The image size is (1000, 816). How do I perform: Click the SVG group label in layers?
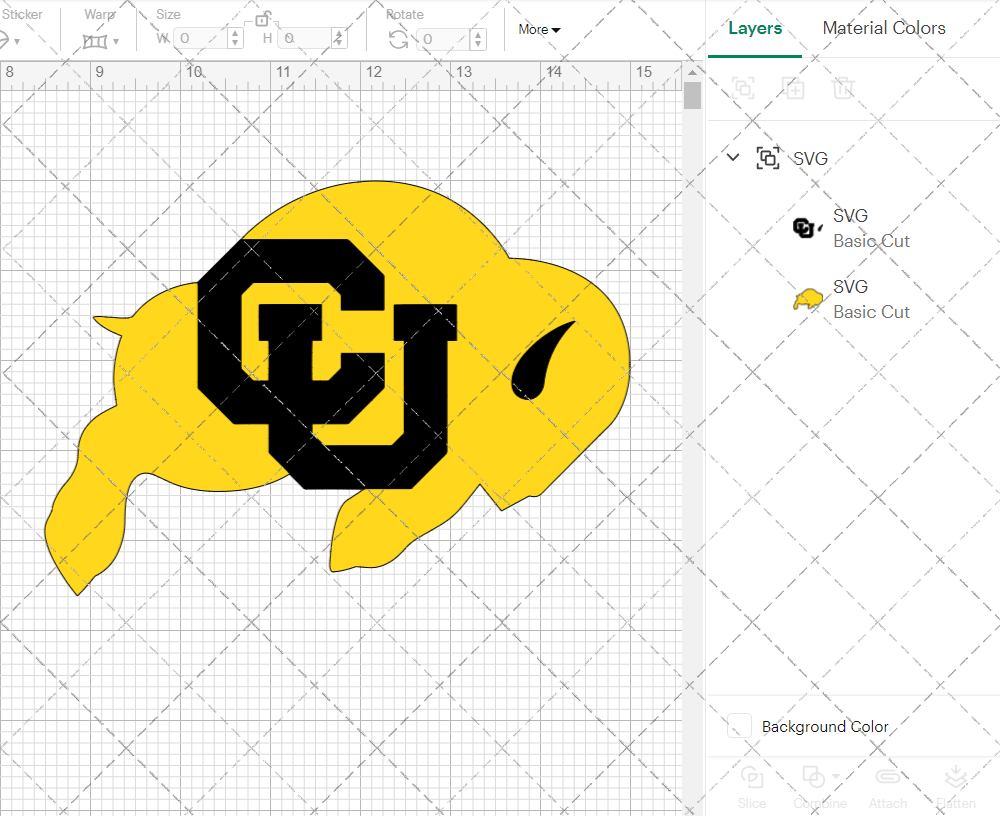point(810,158)
